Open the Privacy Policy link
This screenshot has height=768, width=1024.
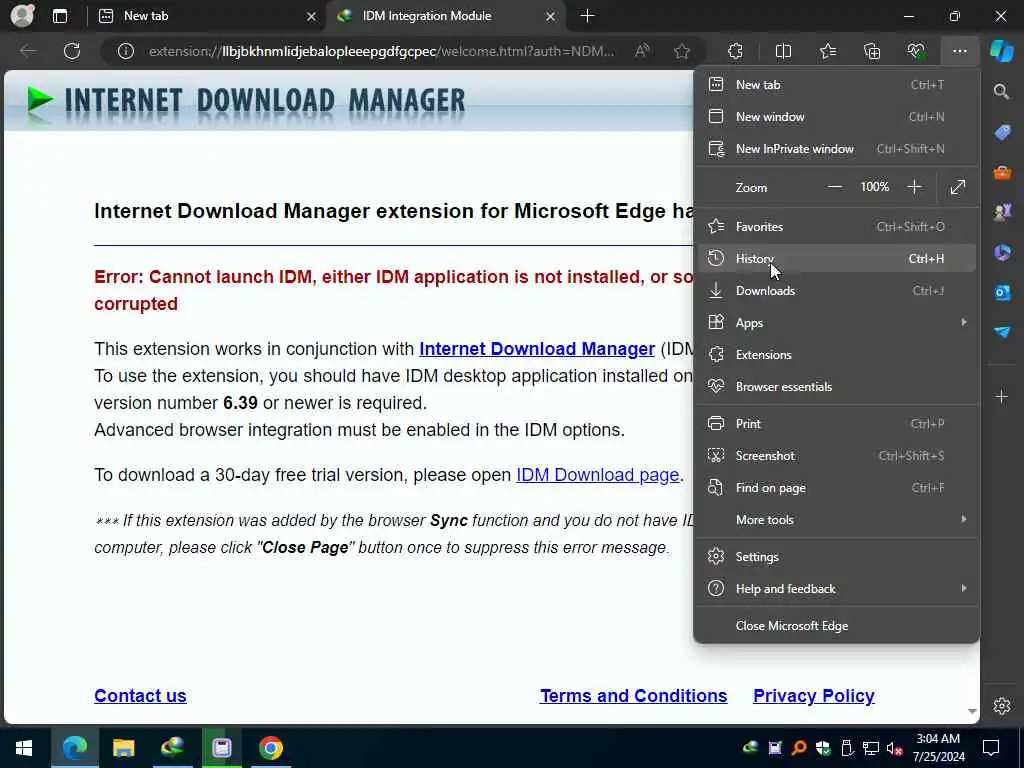point(814,696)
